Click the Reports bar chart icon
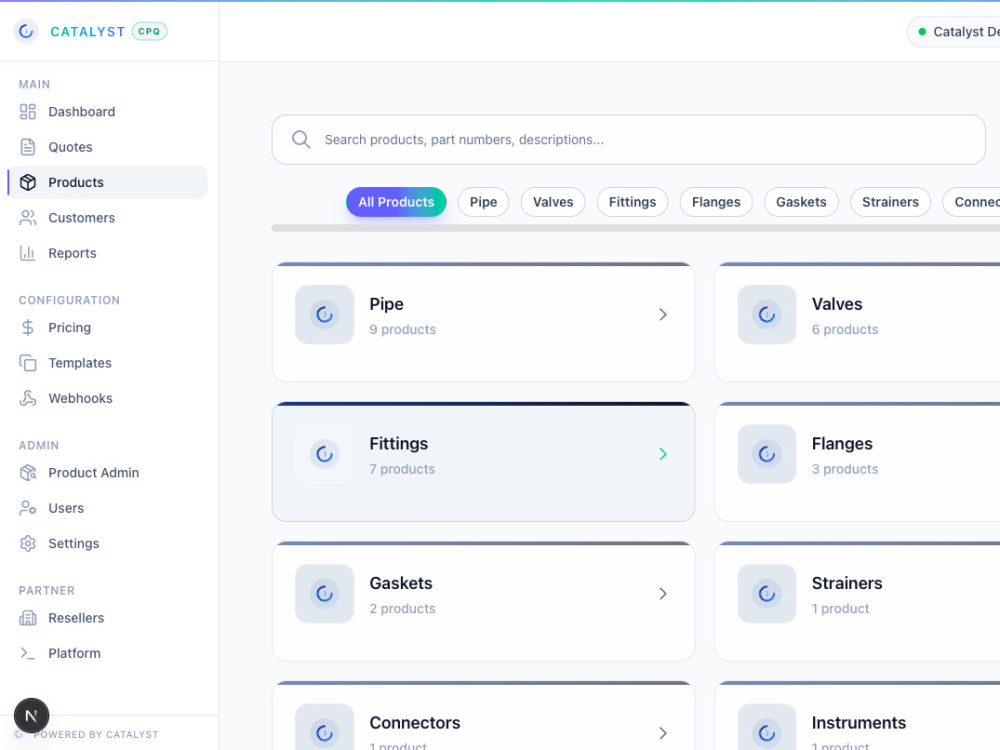The height and width of the screenshot is (750, 1000). coord(27,253)
